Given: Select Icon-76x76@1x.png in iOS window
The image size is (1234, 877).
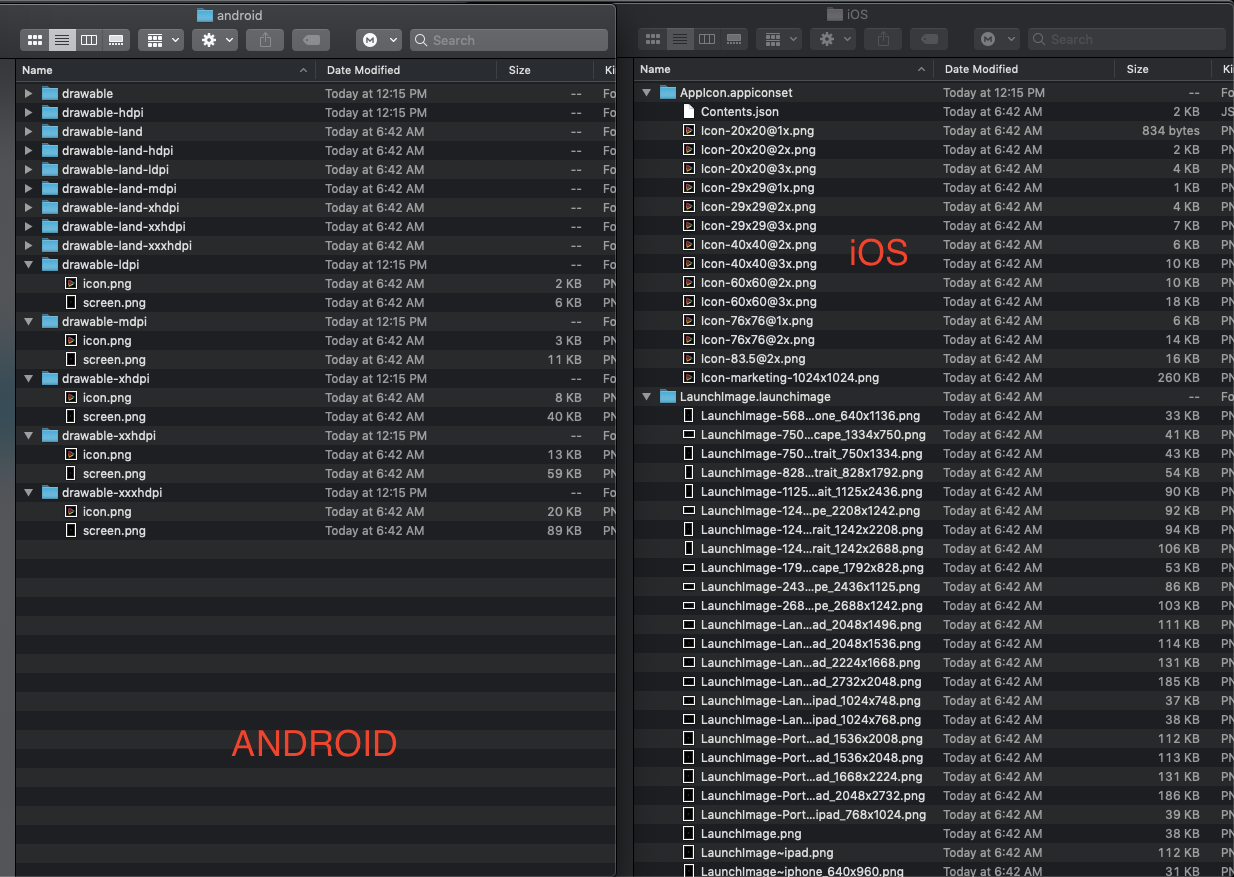Looking at the screenshot, I should pos(757,320).
